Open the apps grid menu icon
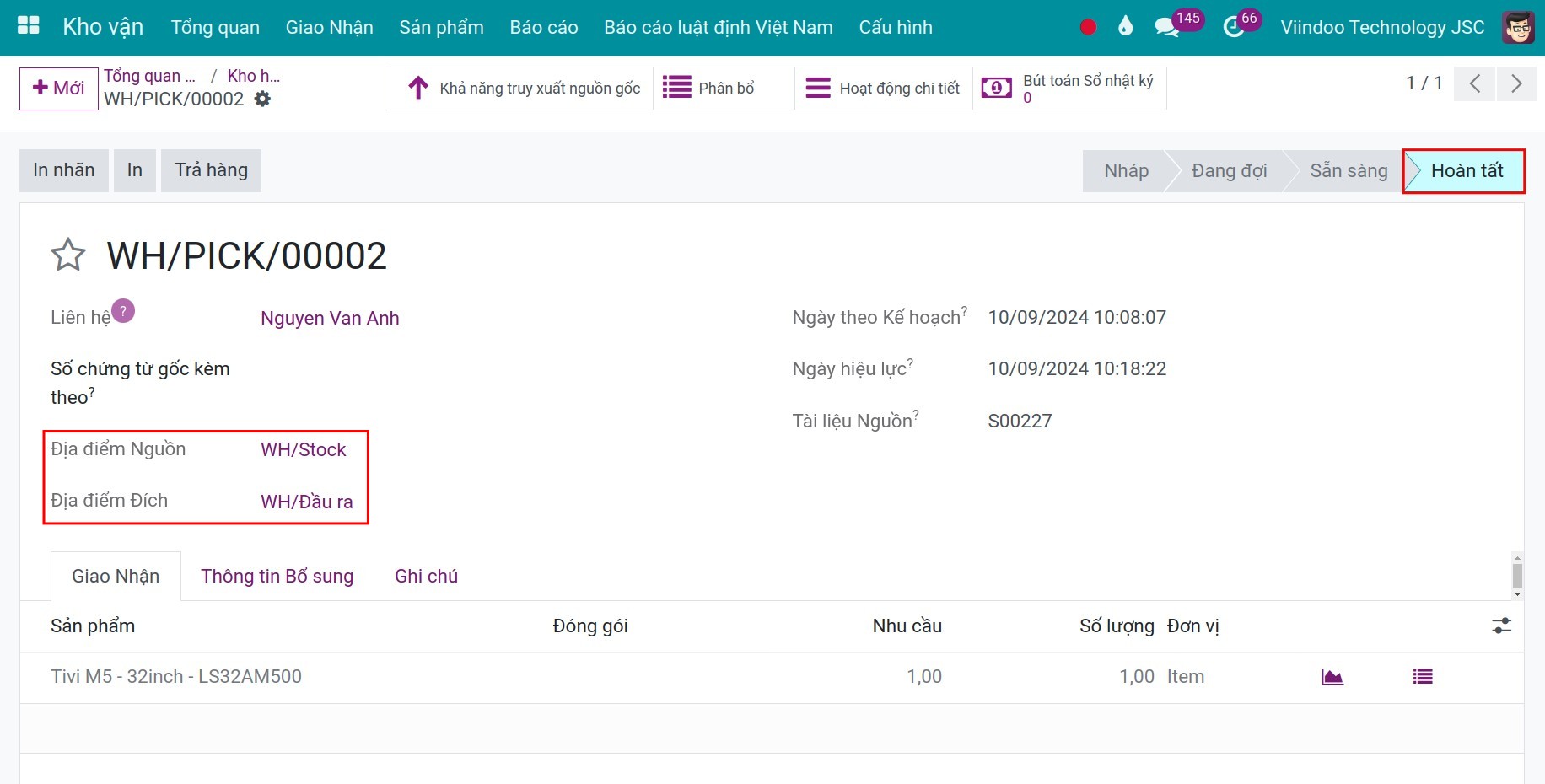 pos(29,25)
